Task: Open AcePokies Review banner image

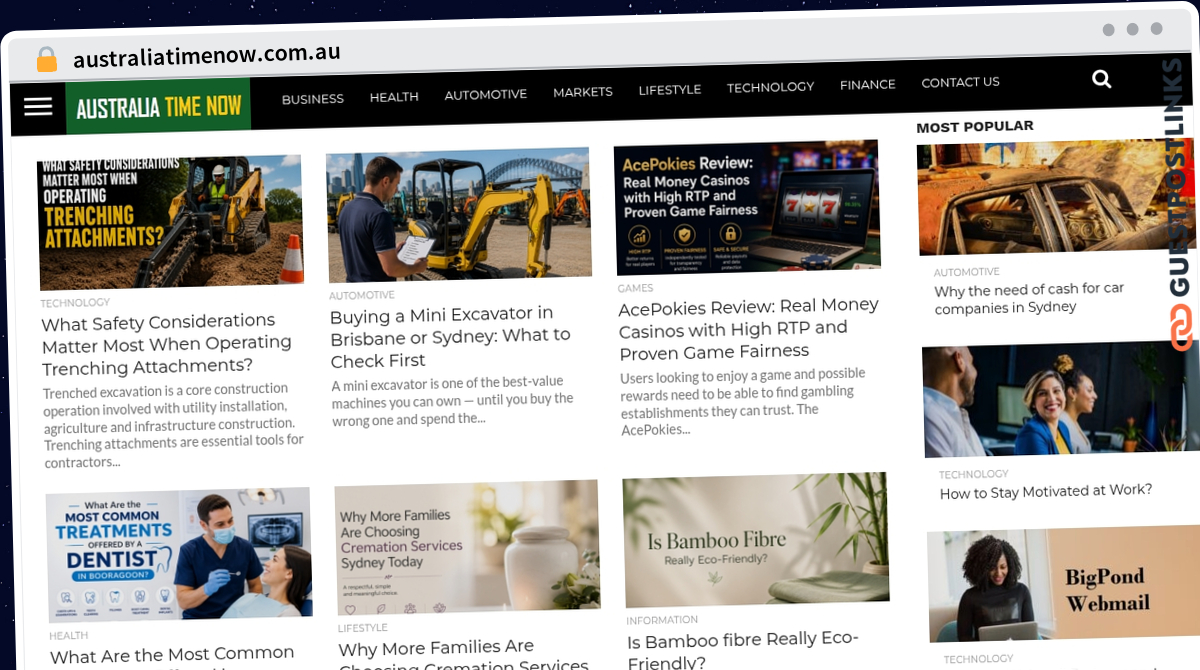Action: pos(748,207)
